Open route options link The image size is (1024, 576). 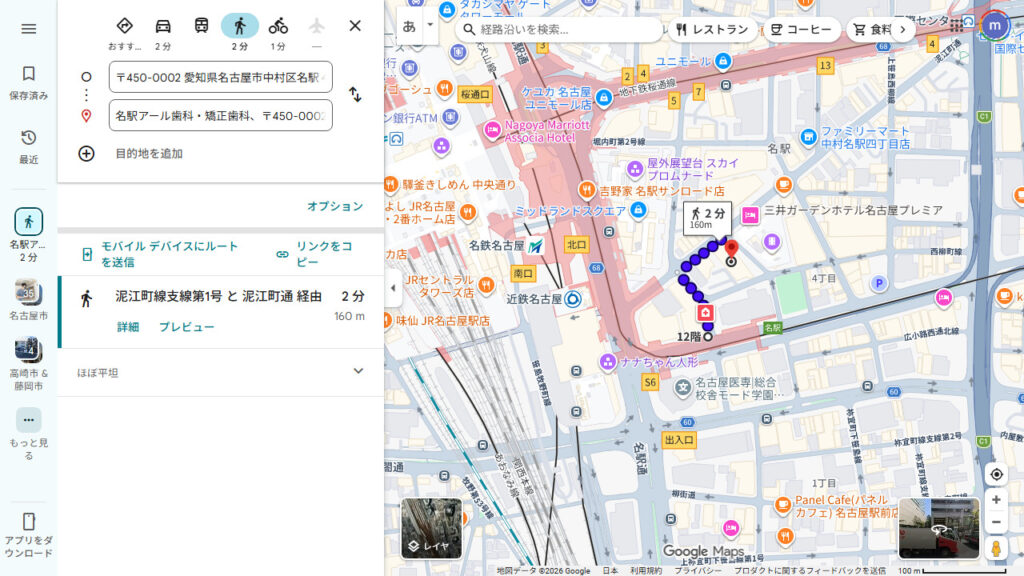pyautogui.click(x=335, y=206)
